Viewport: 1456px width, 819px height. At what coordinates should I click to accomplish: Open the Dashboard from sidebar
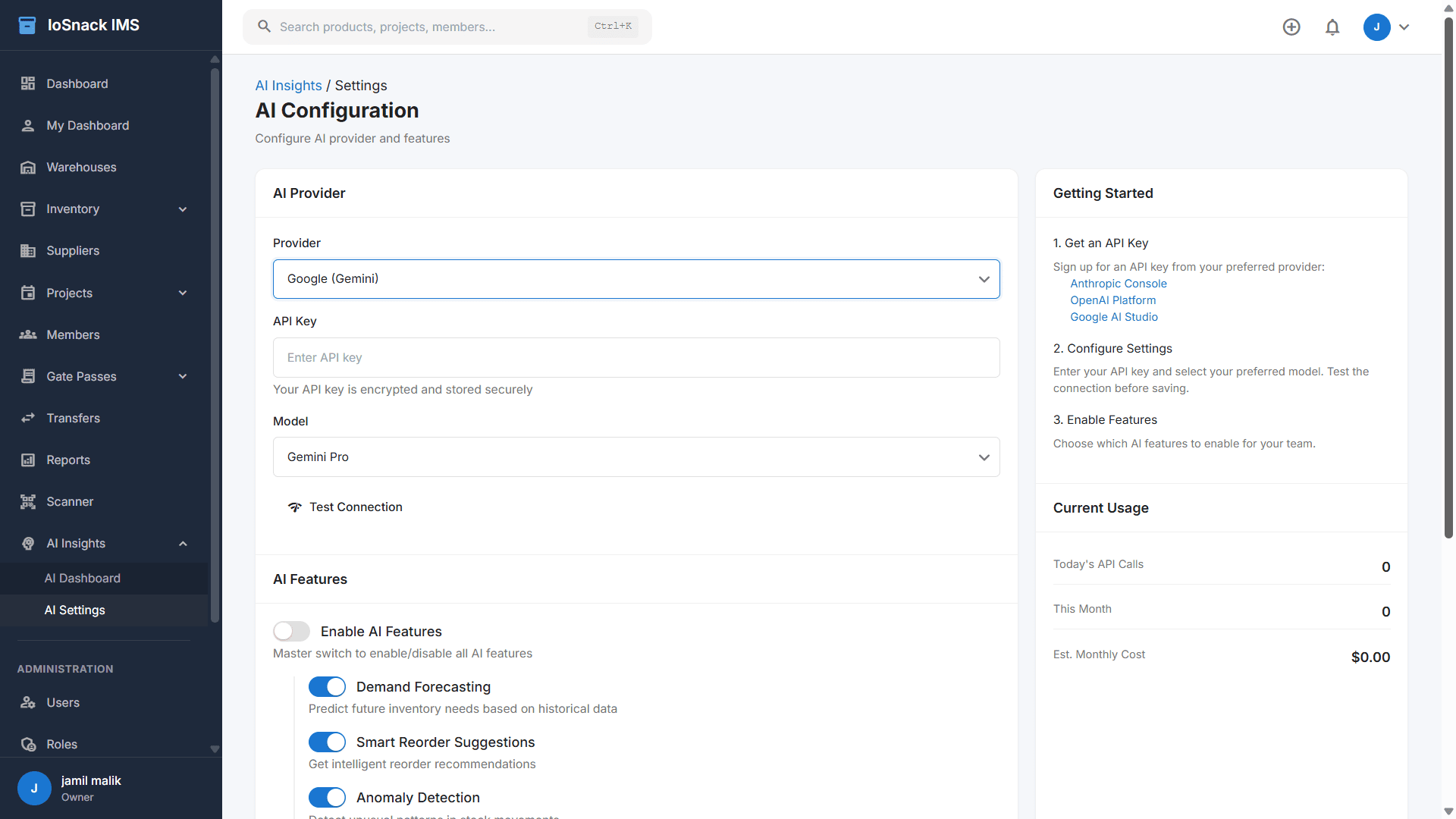pos(77,83)
